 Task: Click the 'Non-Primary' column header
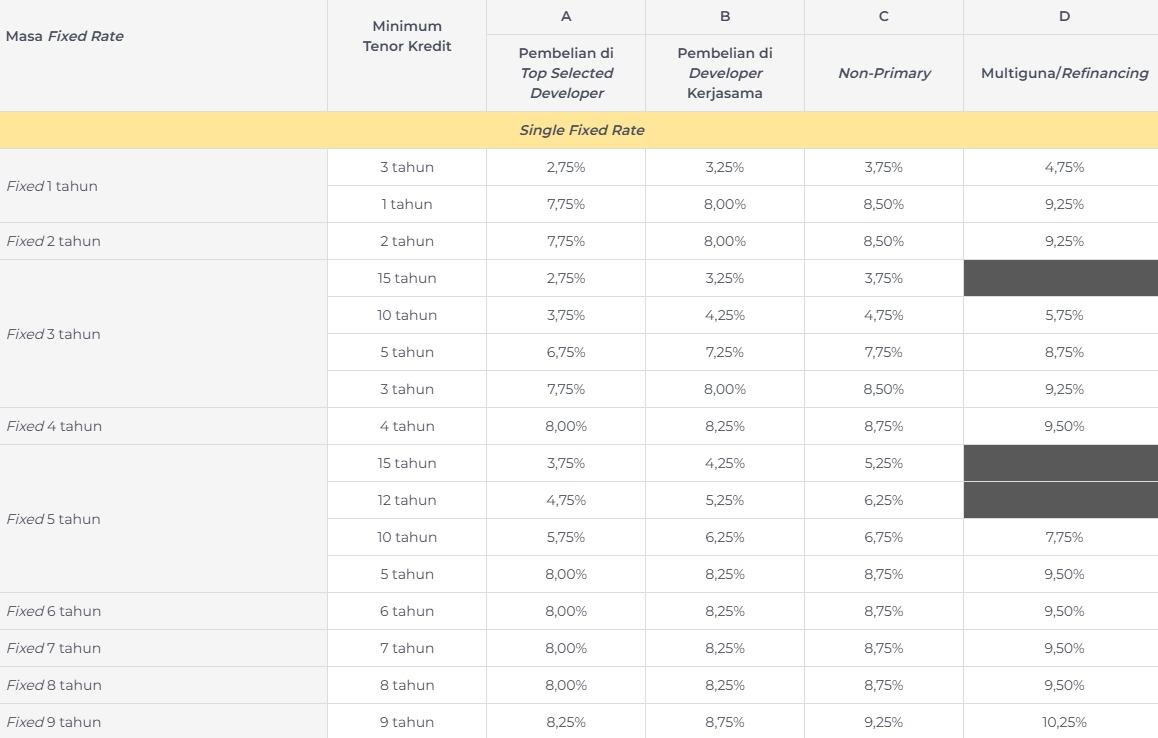click(884, 73)
